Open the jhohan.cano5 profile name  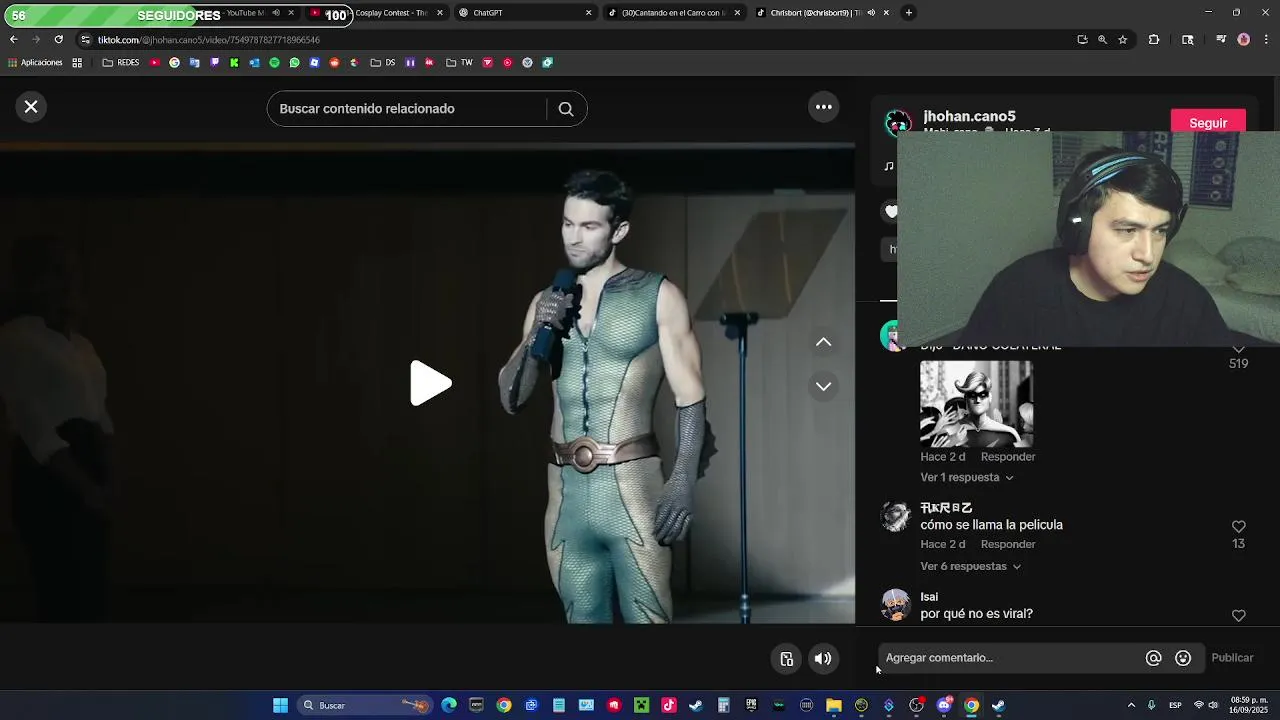pyautogui.click(x=969, y=116)
